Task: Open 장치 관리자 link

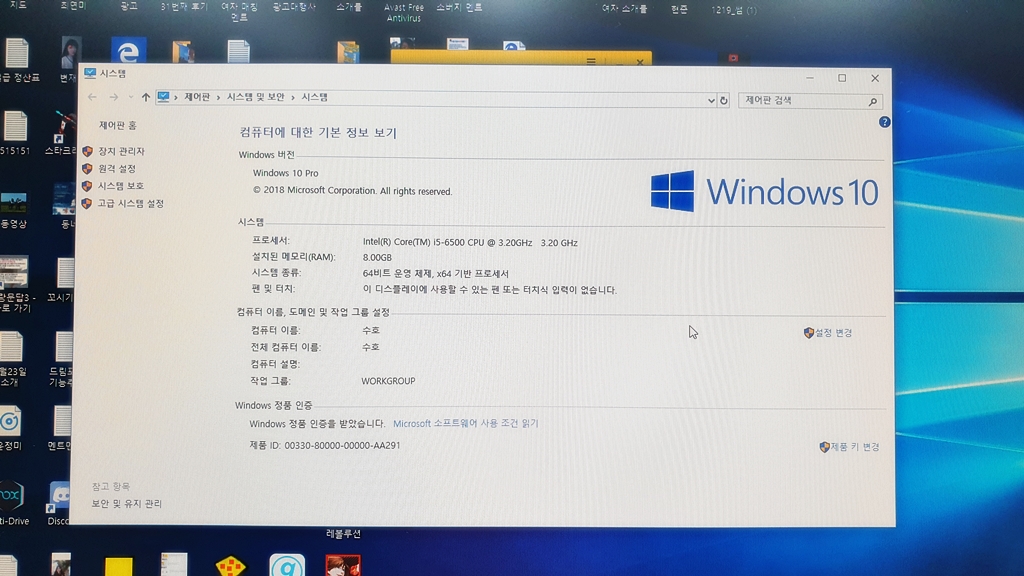Action: [x=121, y=151]
